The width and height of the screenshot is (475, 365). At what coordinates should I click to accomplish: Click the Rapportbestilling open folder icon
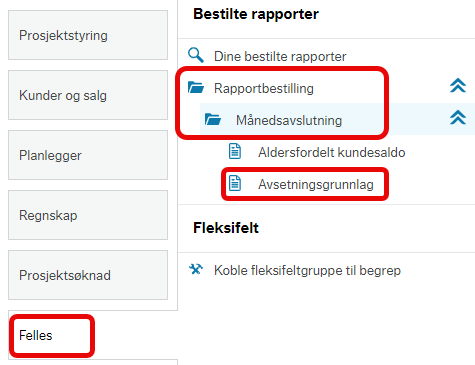[x=196, y=87]
